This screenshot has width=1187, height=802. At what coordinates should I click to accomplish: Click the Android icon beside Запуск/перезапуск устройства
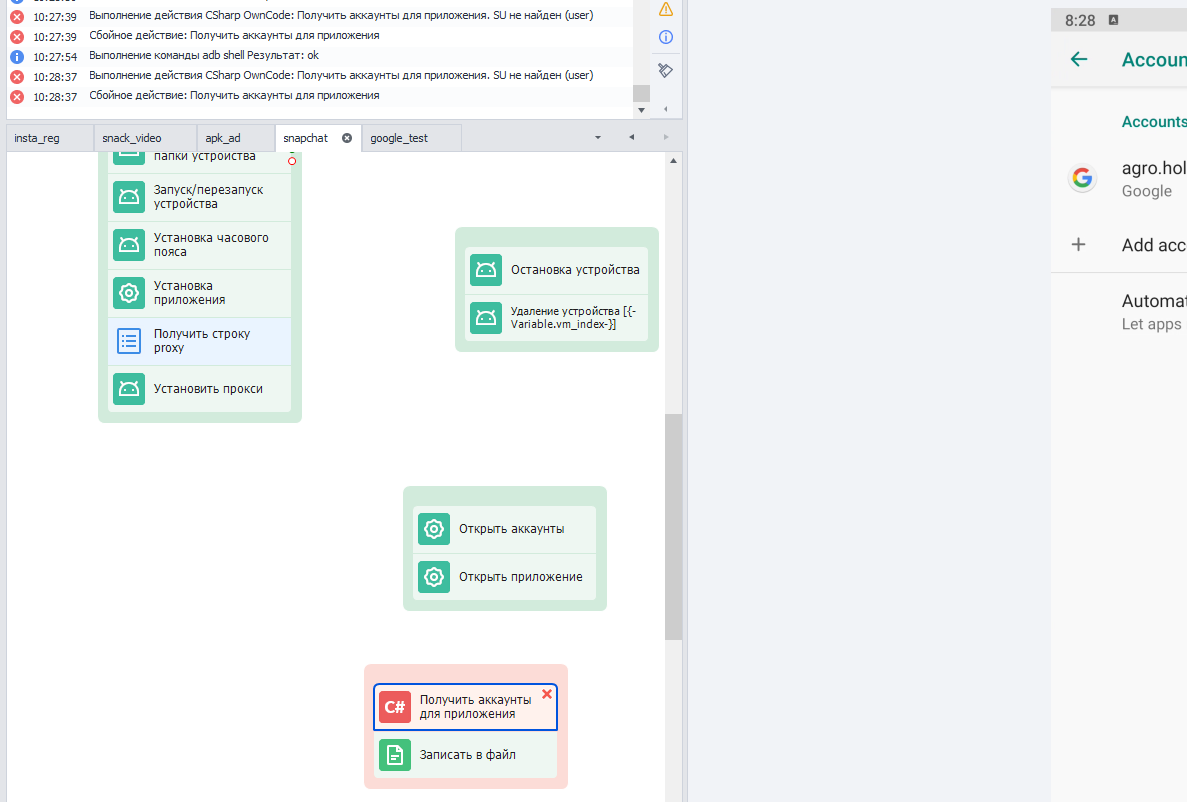(129, 197)
